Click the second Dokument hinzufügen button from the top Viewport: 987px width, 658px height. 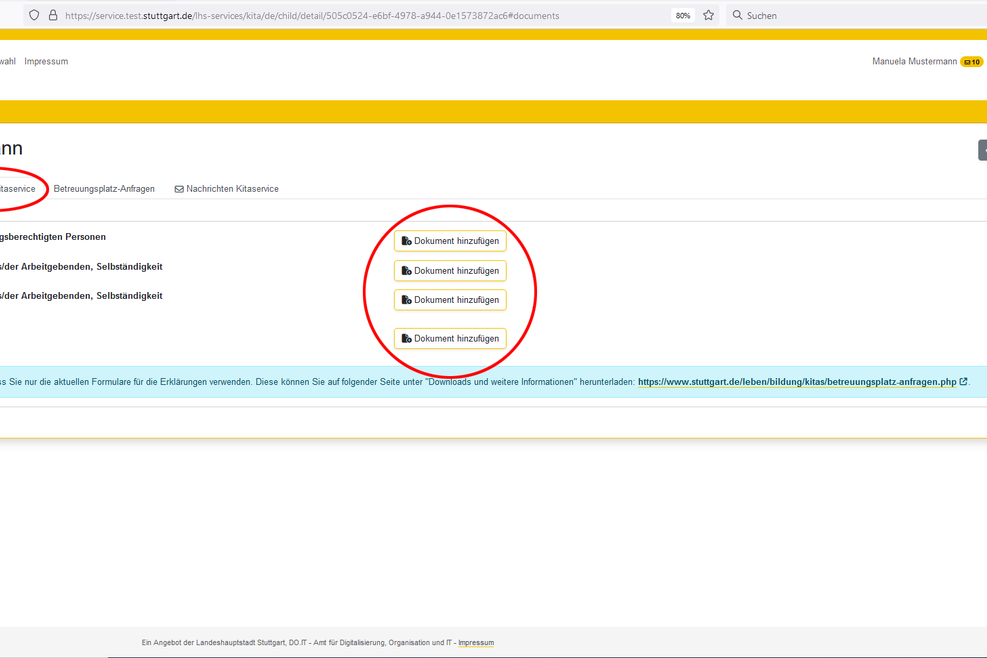[450, 271]
